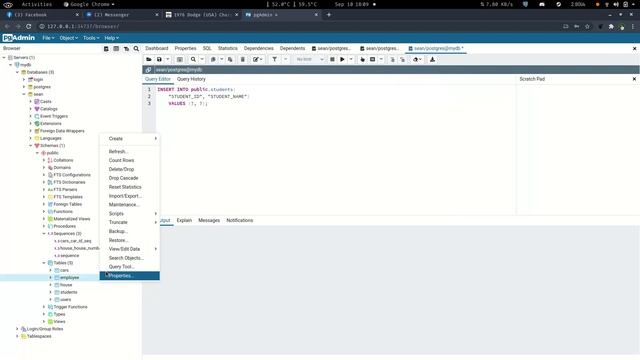Open Chrome extensions puzzle icon
Image resolution: width=640 pixels, height=360 pixels.
click(611, 26)
